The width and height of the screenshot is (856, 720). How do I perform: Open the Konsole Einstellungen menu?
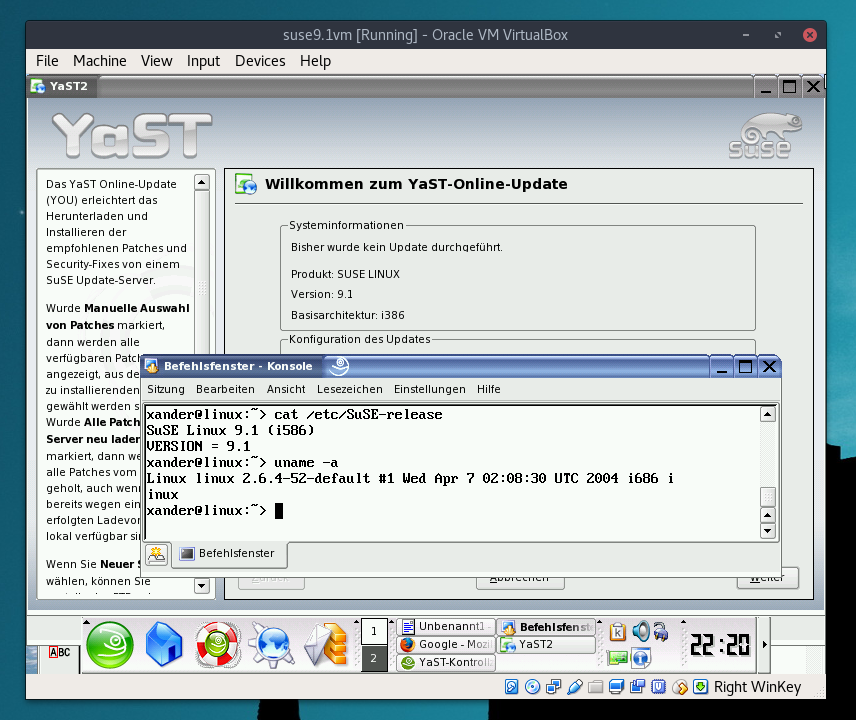pos(430,389)
